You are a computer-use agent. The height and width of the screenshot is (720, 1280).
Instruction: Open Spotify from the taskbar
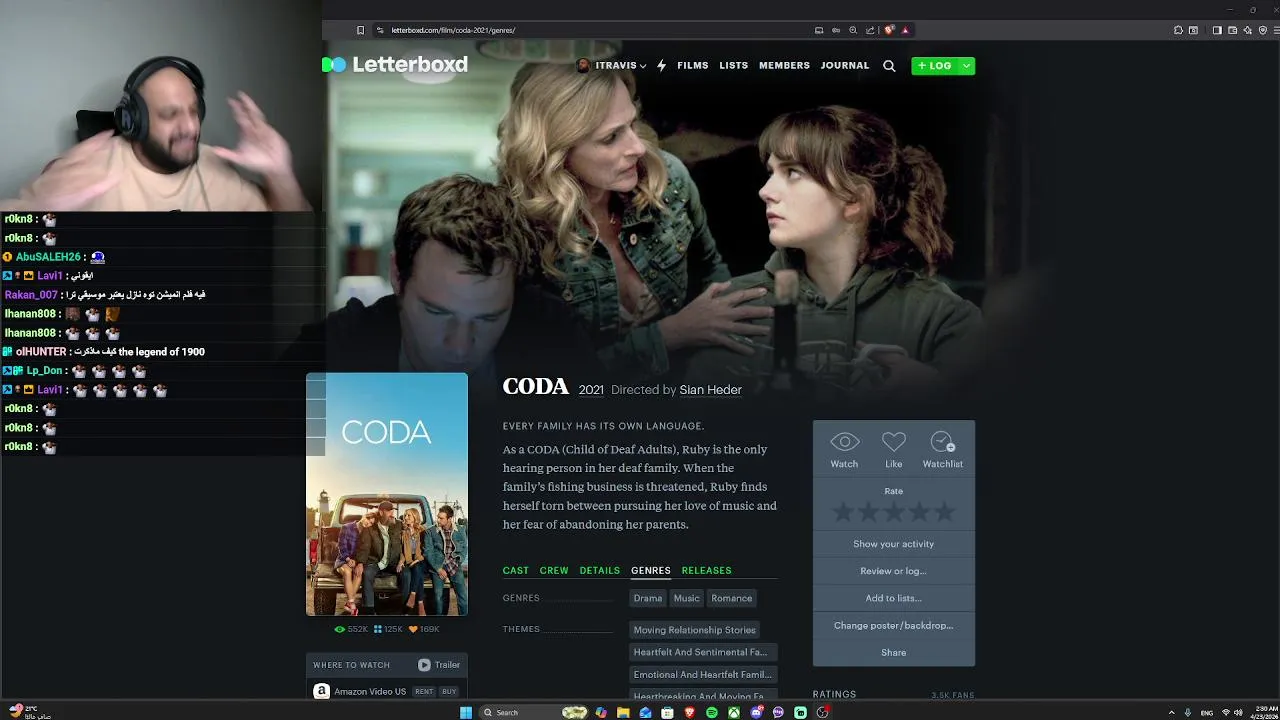[x=712, y=712]
